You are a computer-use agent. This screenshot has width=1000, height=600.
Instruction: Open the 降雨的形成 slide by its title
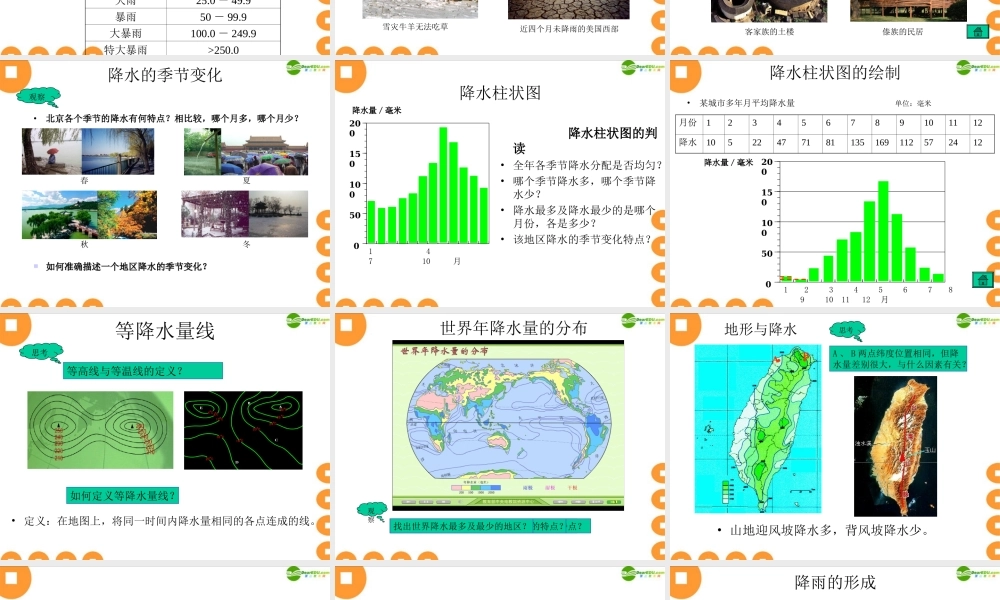point(835,582)
